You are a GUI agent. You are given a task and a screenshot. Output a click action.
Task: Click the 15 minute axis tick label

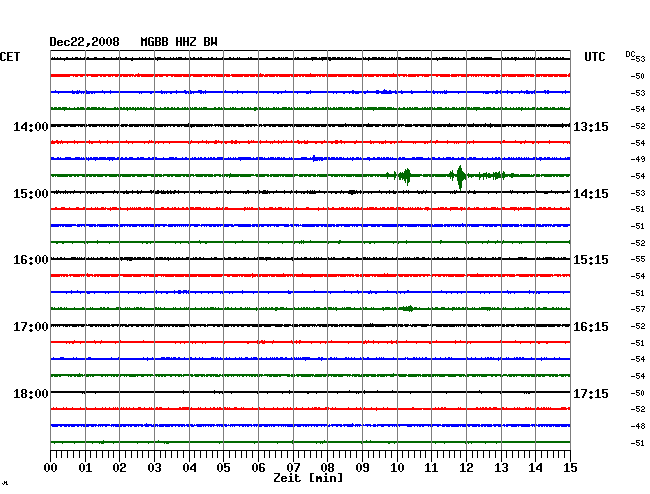[x=570, y=467]
